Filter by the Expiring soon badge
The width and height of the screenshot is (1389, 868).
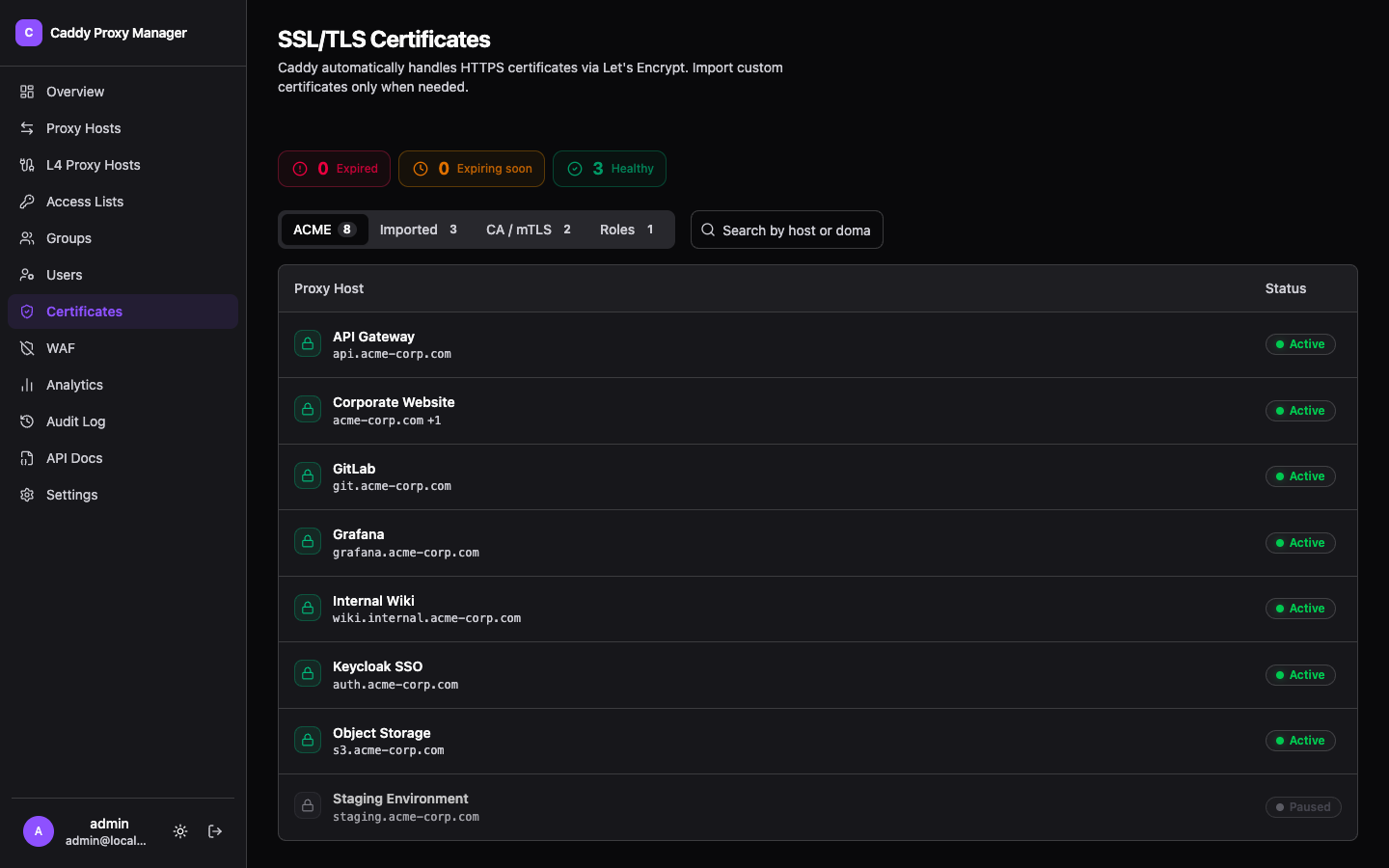click(472, 169)
